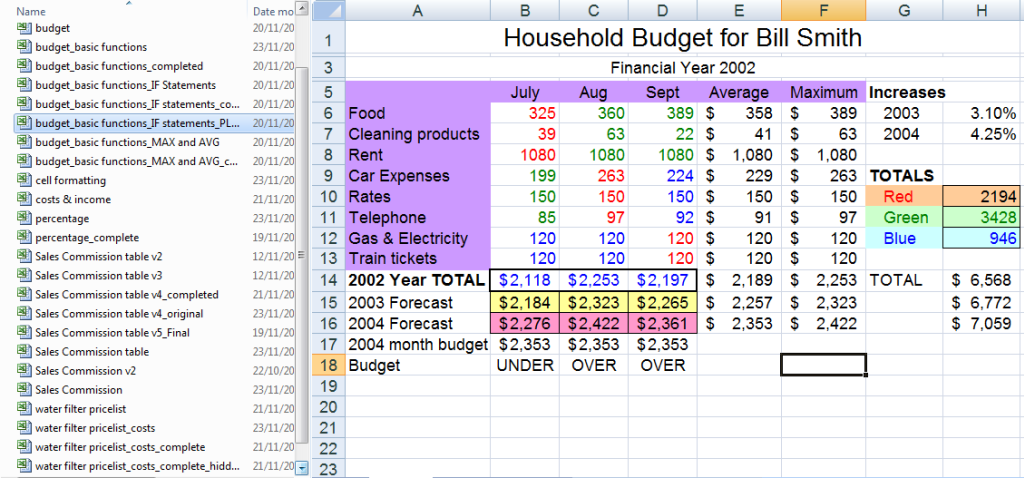This screenshot has height=478, width=1024.
Task: Click the 'Increases' heading cell
Action: (x=904, y=92)
